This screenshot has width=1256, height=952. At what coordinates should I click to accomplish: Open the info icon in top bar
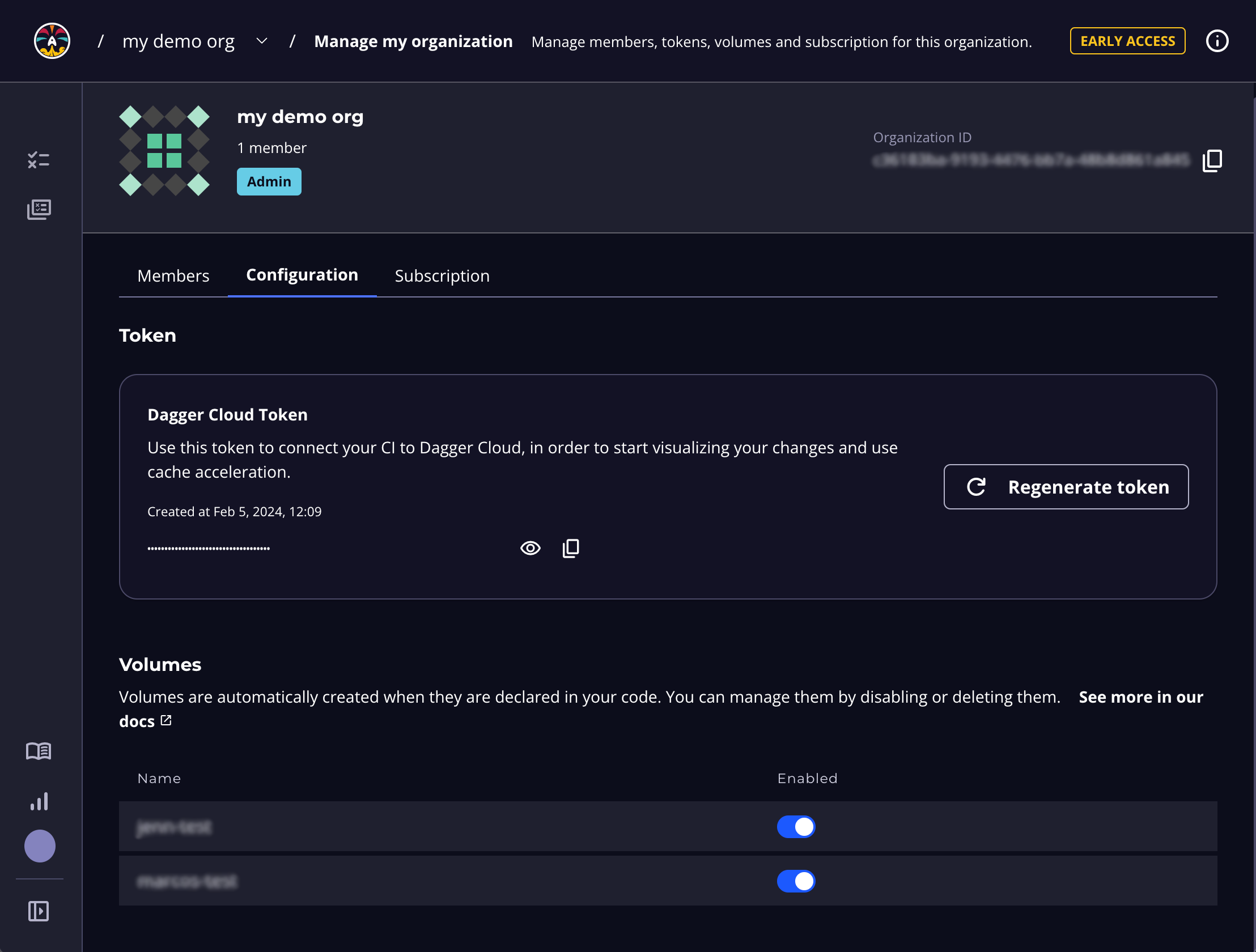pos(1217,41)
